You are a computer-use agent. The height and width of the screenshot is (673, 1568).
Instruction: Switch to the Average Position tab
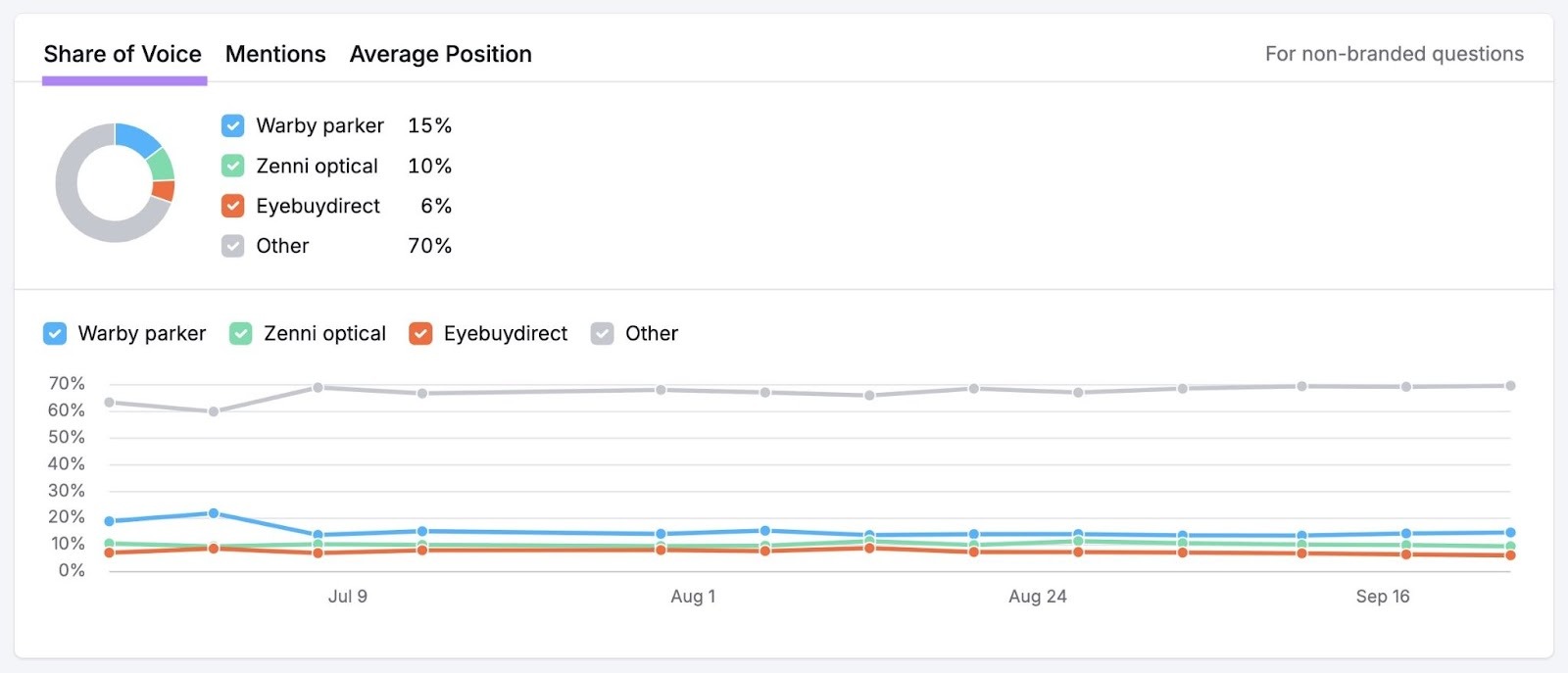[440, 54]
